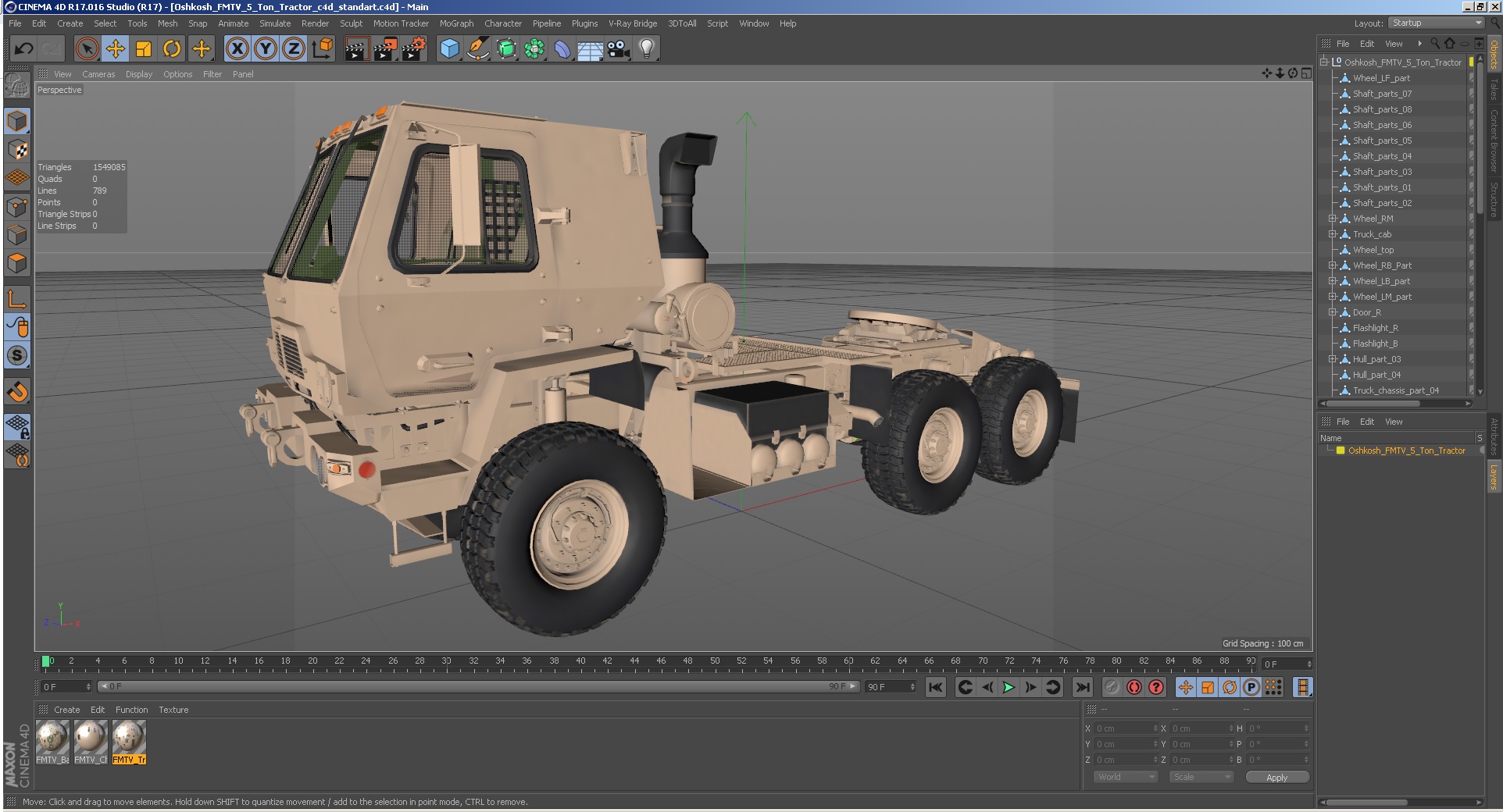This screenshot has width=1503, height=812.
Task: Open the Deformer objects icon
Action: [x=562, y=49]
